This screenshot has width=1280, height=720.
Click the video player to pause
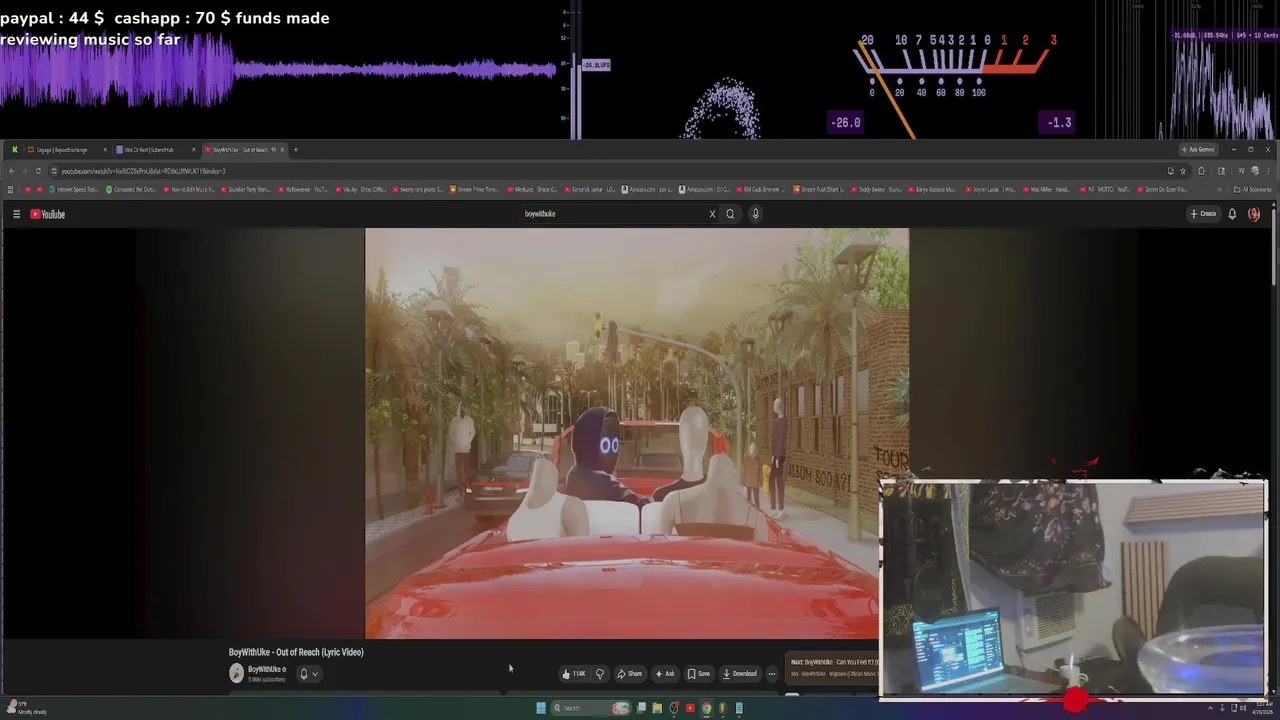(637, 433)
